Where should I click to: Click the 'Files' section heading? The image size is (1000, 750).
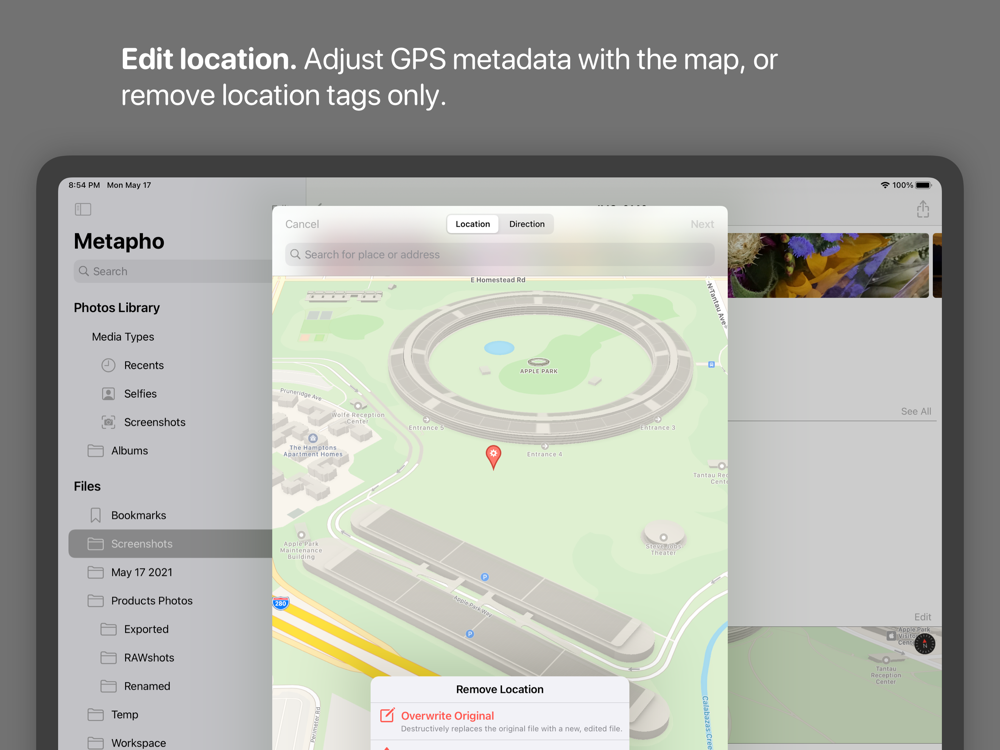tap(87, 487)
